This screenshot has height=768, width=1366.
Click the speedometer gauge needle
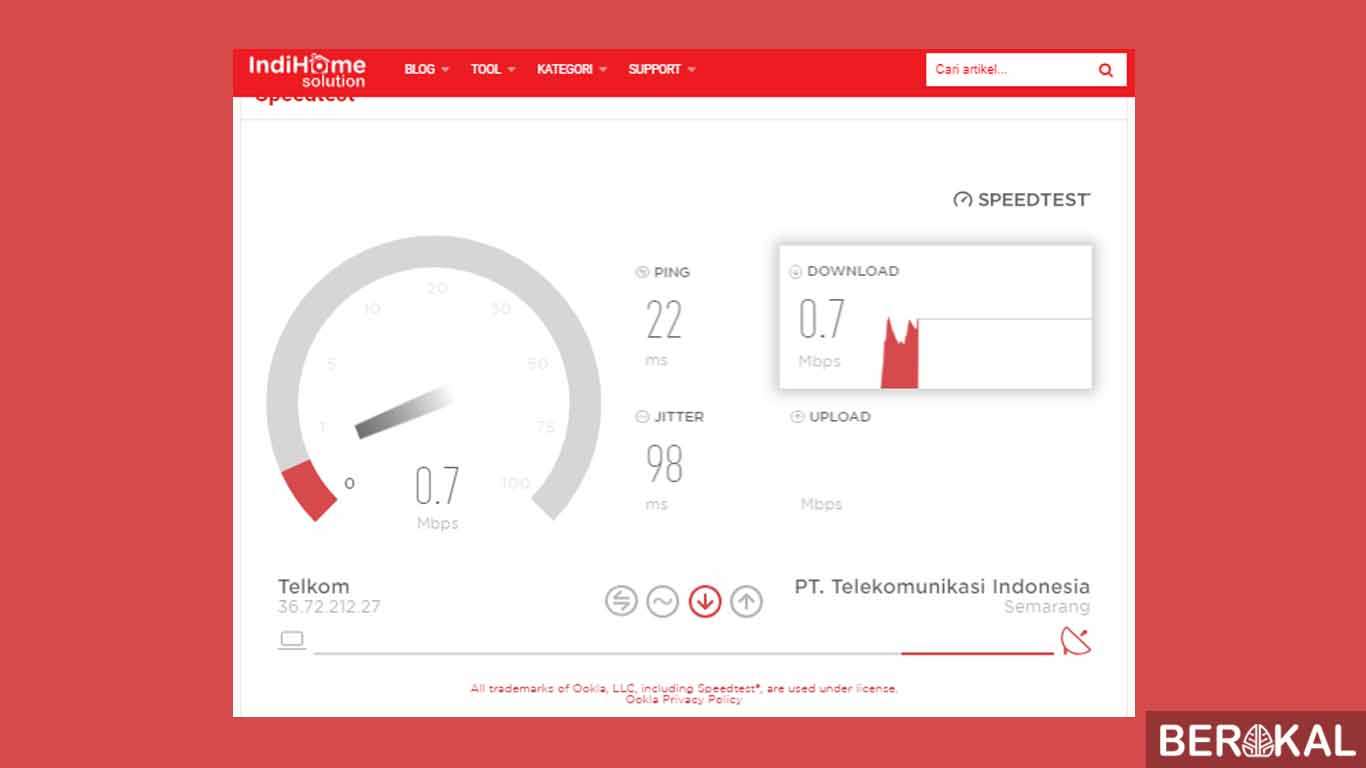(405, 413)
